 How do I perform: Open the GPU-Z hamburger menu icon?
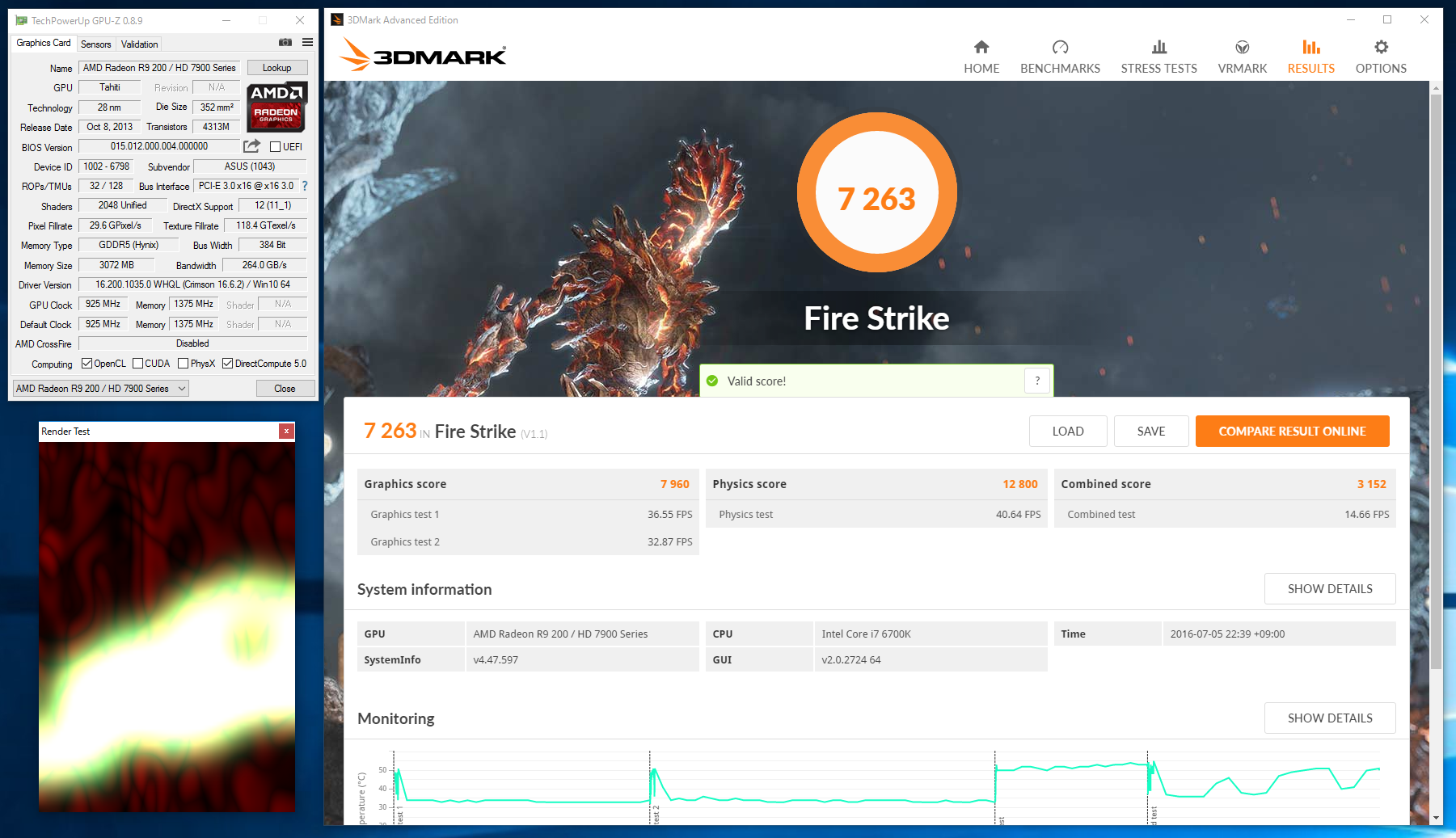tap(308, 42)
